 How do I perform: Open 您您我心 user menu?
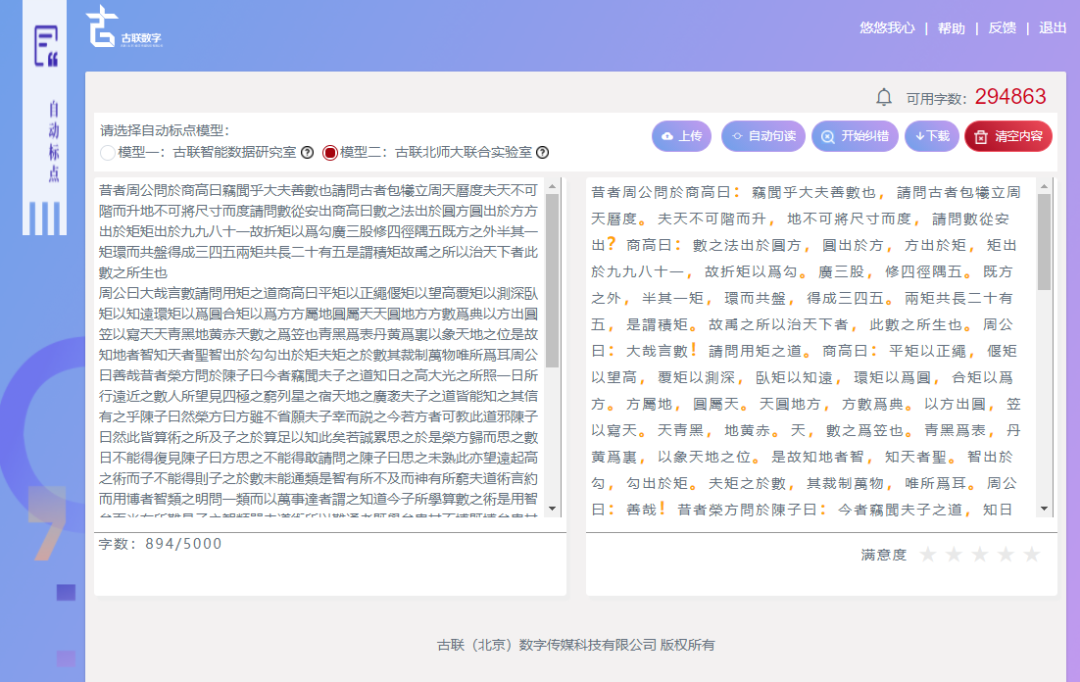tap(887, 28)
